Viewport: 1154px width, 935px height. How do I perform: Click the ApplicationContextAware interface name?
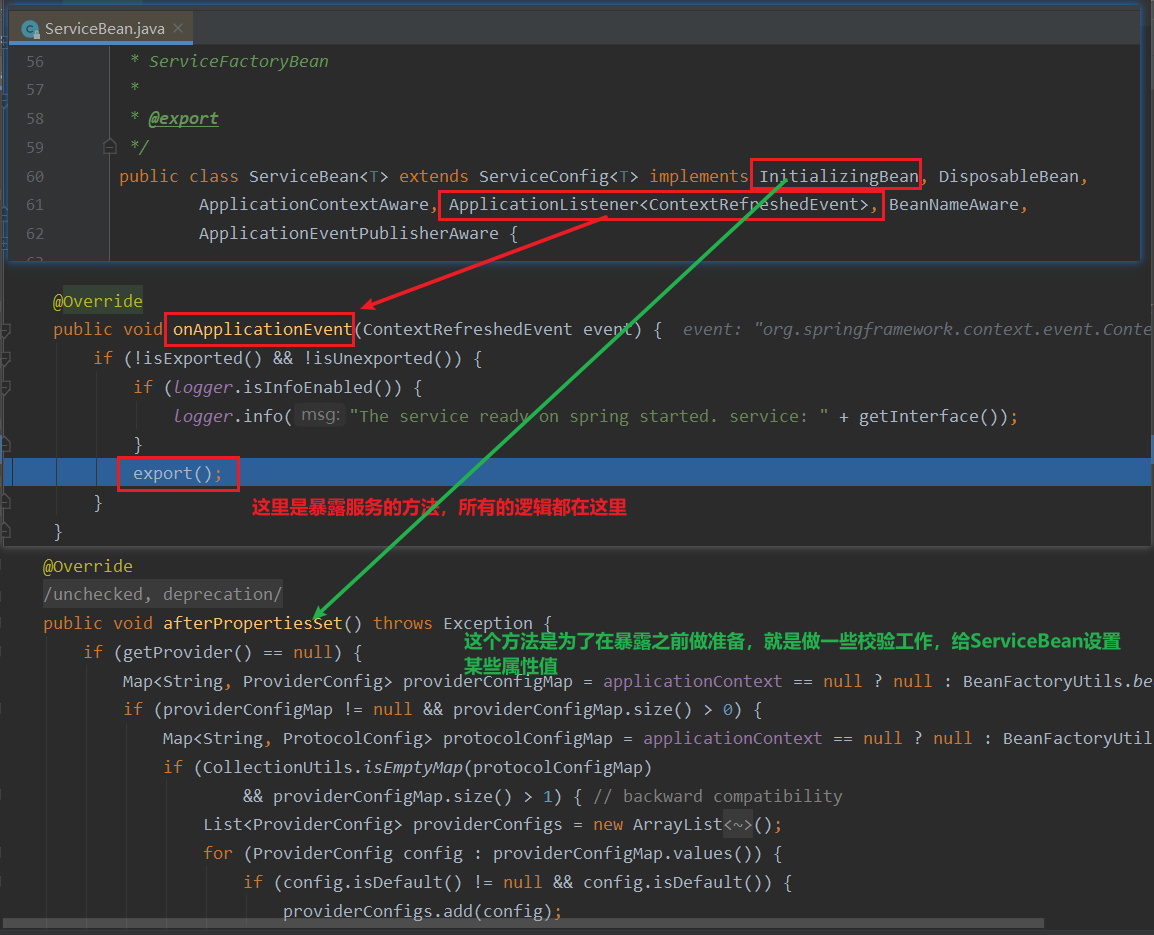(314, 205)
